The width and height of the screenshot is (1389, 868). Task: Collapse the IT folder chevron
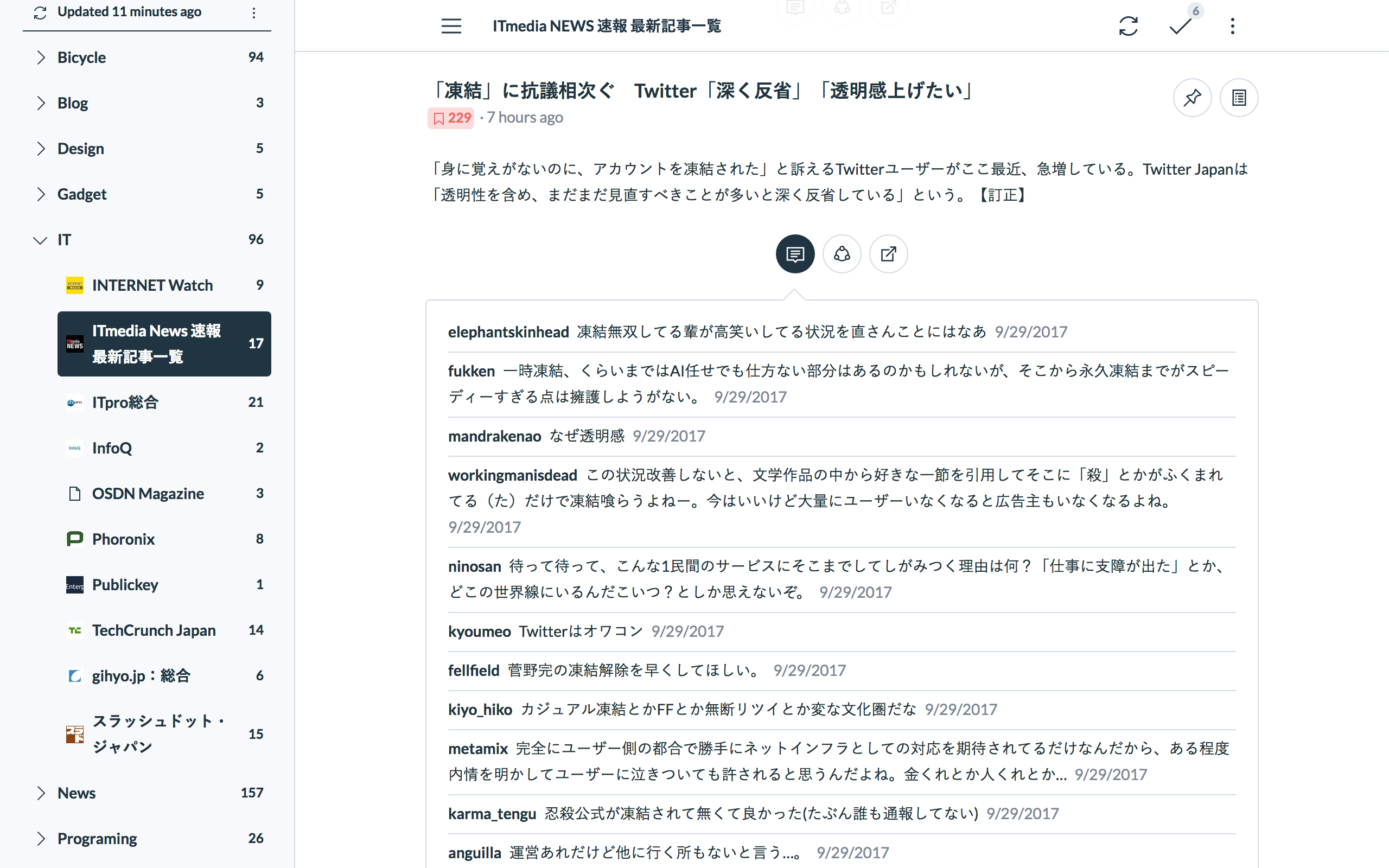[40, 240]
